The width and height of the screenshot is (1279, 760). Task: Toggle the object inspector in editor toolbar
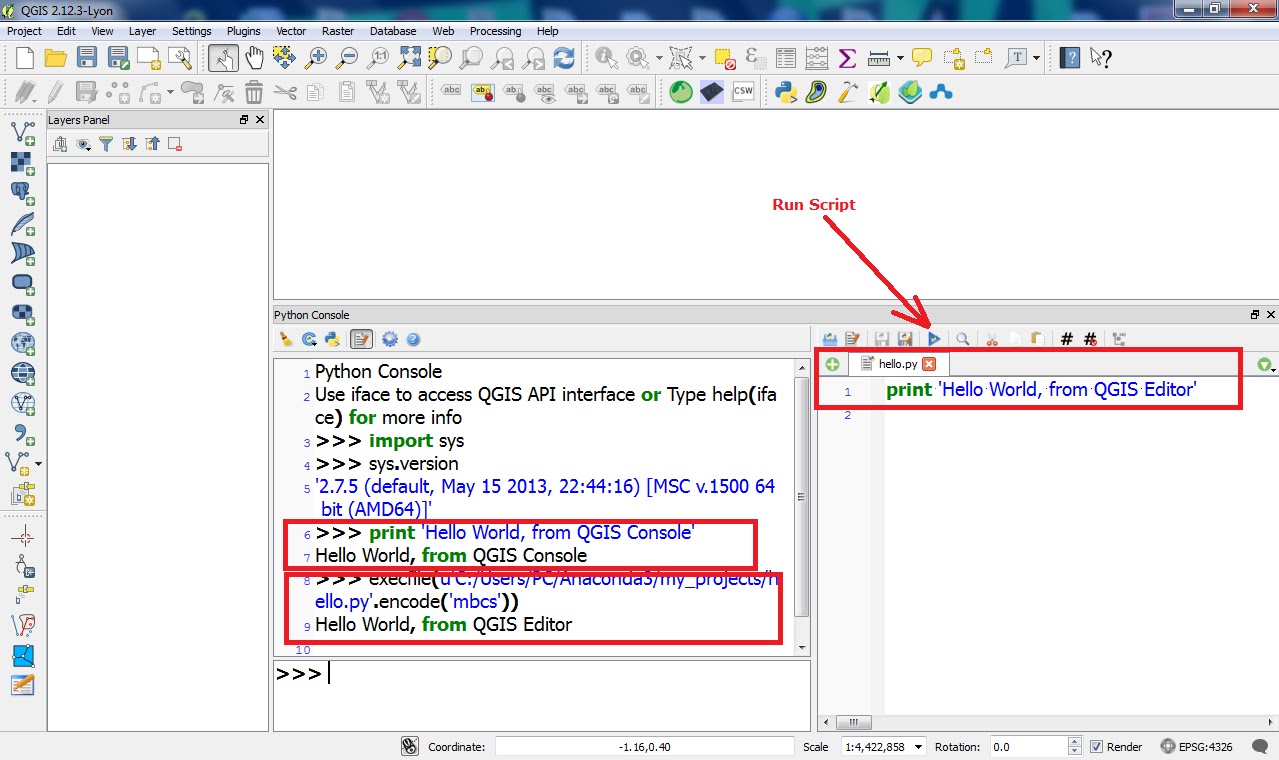tap(1118, 339)
